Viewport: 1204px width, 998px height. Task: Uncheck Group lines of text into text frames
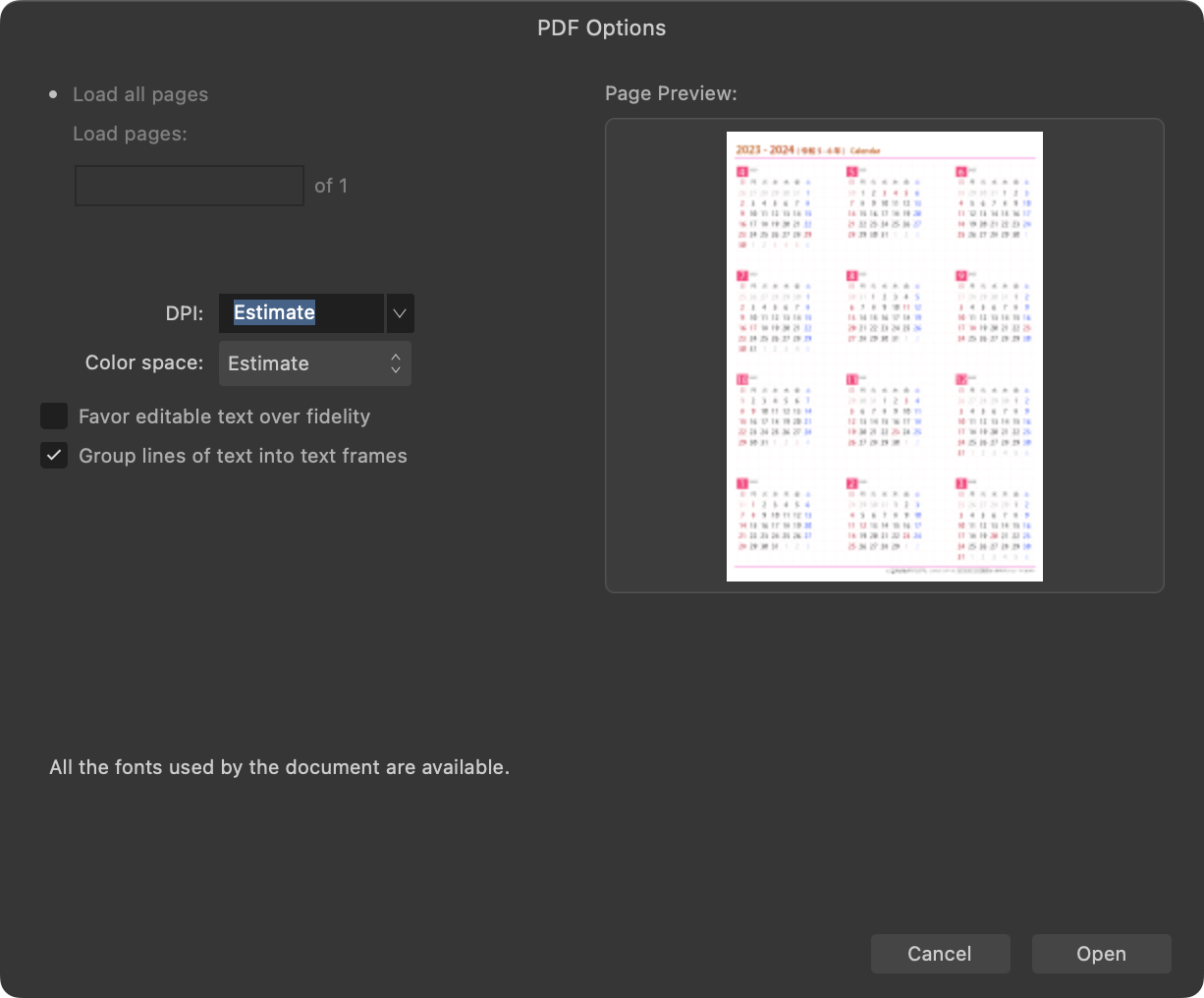pos(54,456)
